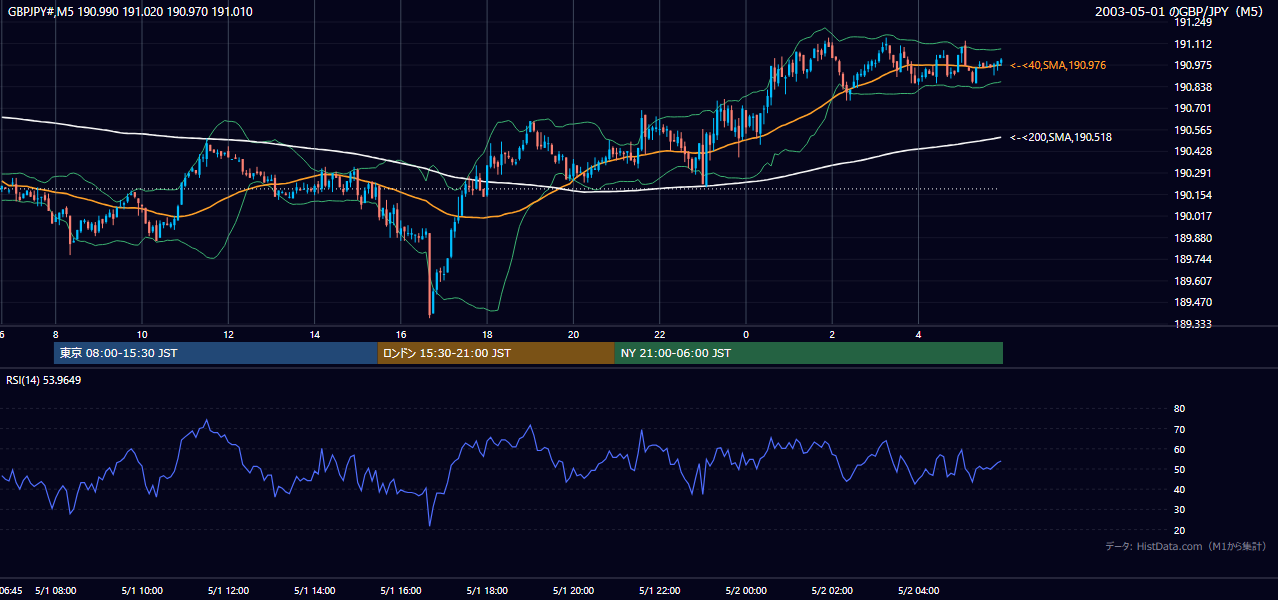Click hour tick 16 under price chart
The height and width of the screenshot is (600, 1278).
click(401, 335)
